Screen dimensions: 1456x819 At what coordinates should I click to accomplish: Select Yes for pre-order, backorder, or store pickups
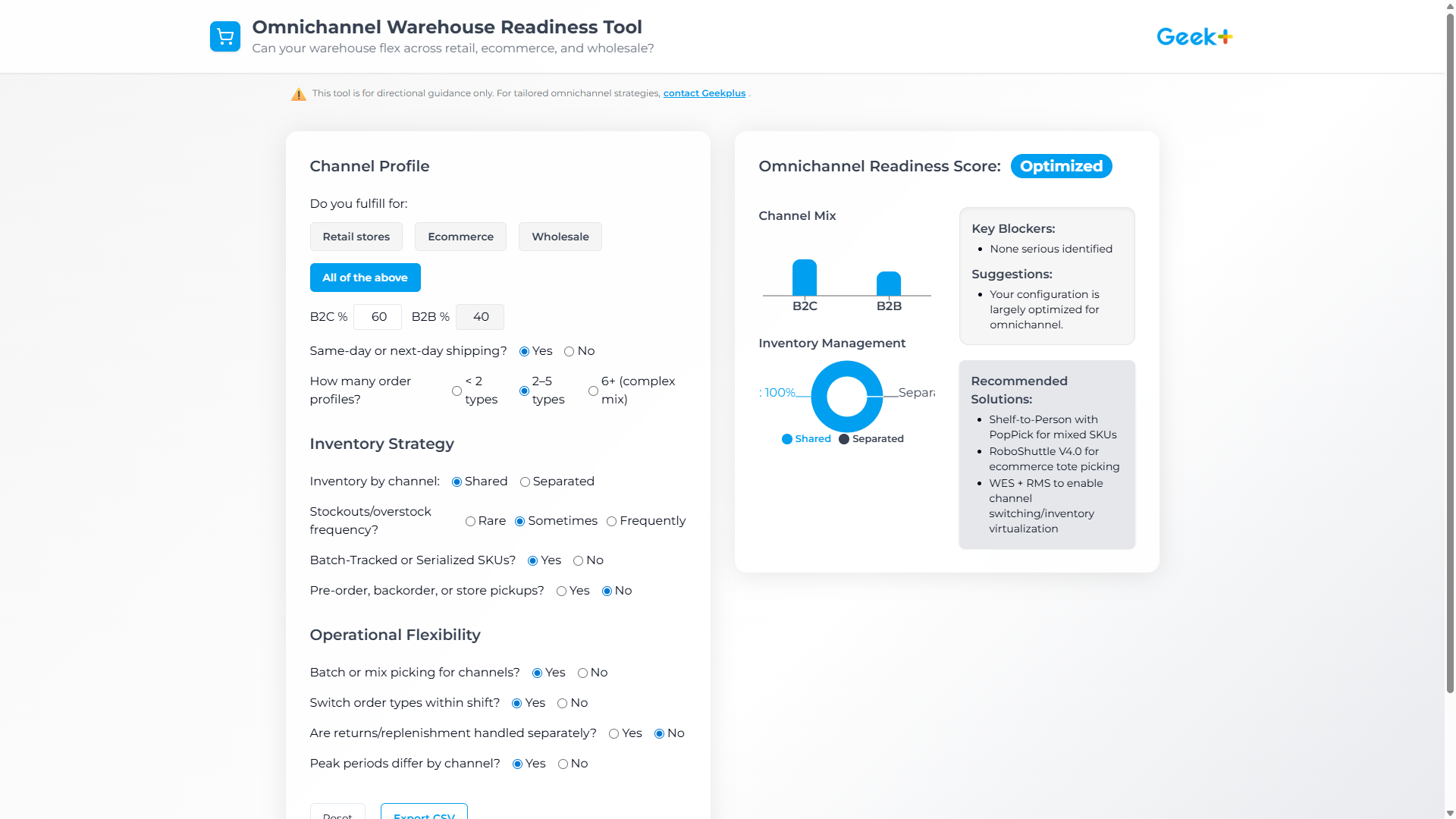point(561,591)
